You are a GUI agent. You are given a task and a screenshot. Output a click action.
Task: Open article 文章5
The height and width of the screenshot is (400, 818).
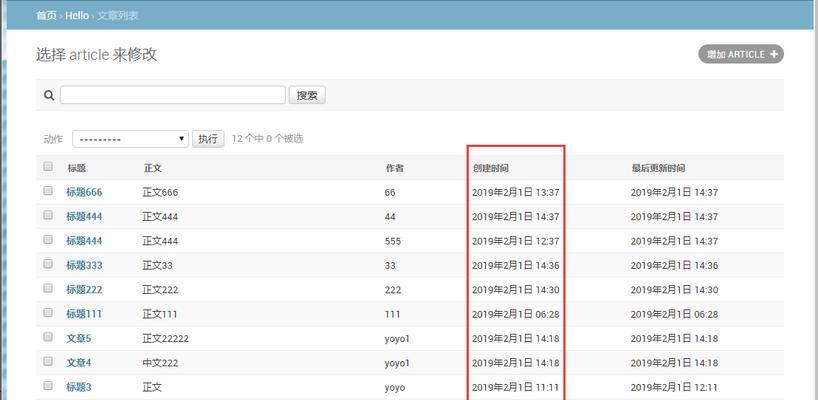click(79, 338)
